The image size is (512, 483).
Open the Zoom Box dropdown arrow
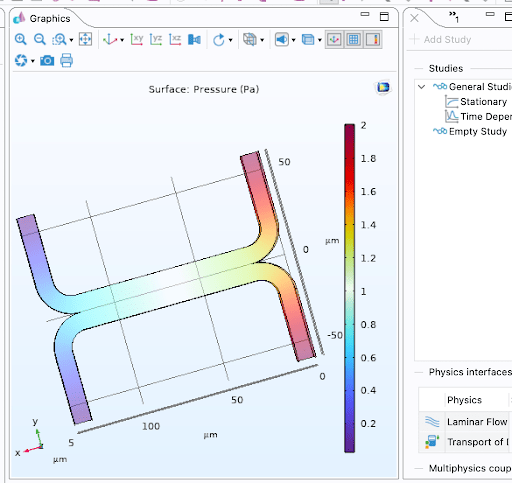[x=71, y=40]
